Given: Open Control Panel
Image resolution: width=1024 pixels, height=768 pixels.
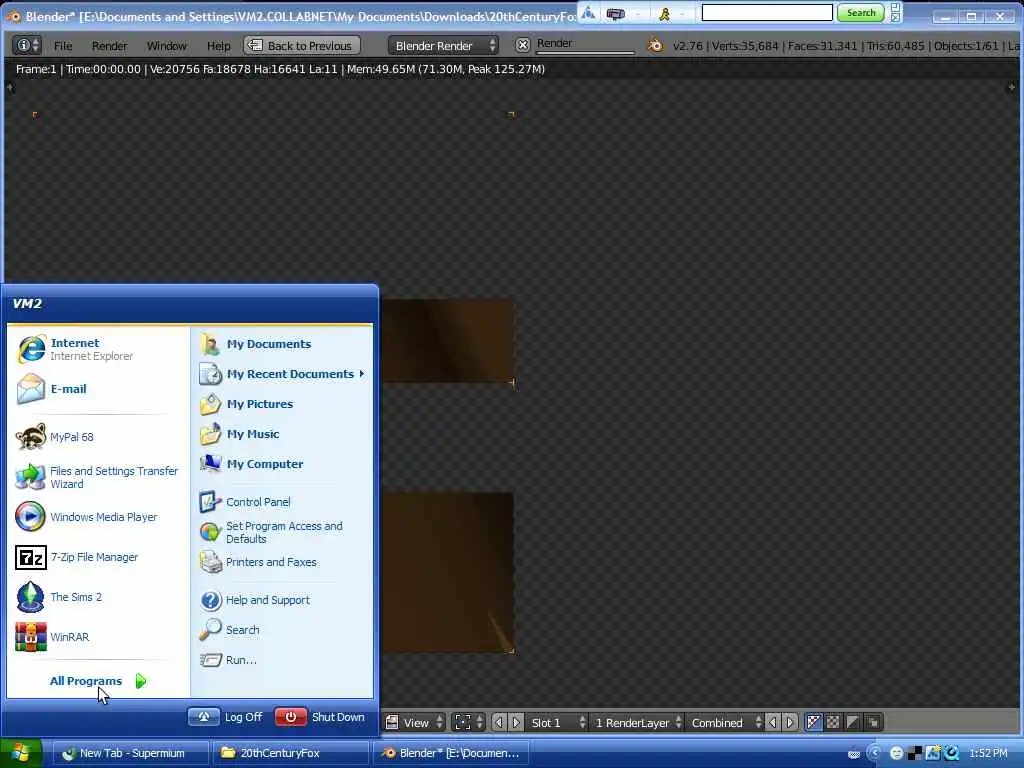Looking at the screenshot, I should coord(282,502).
